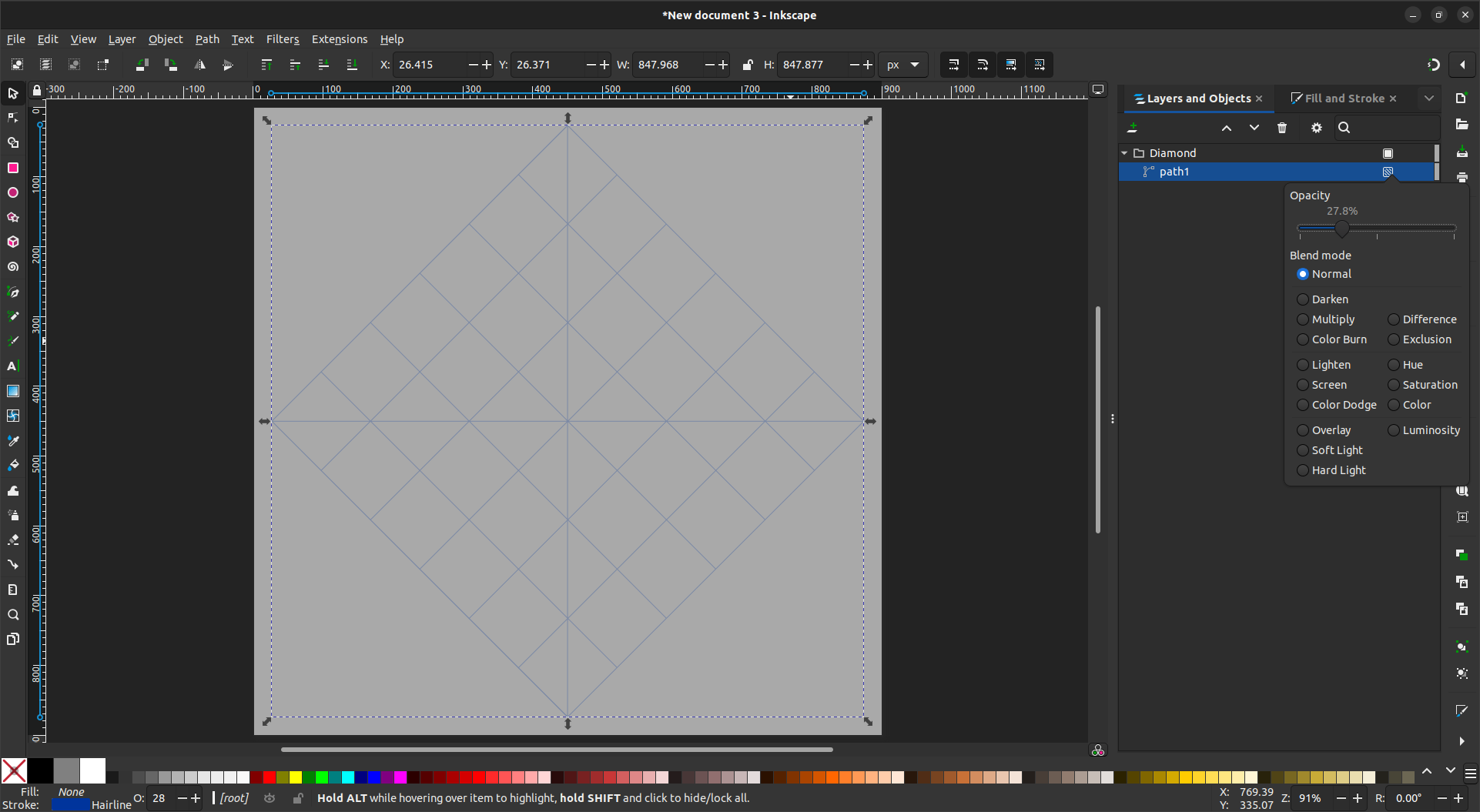Select the Calligraphy tool
1480x812 pixels.
[13, 340]
